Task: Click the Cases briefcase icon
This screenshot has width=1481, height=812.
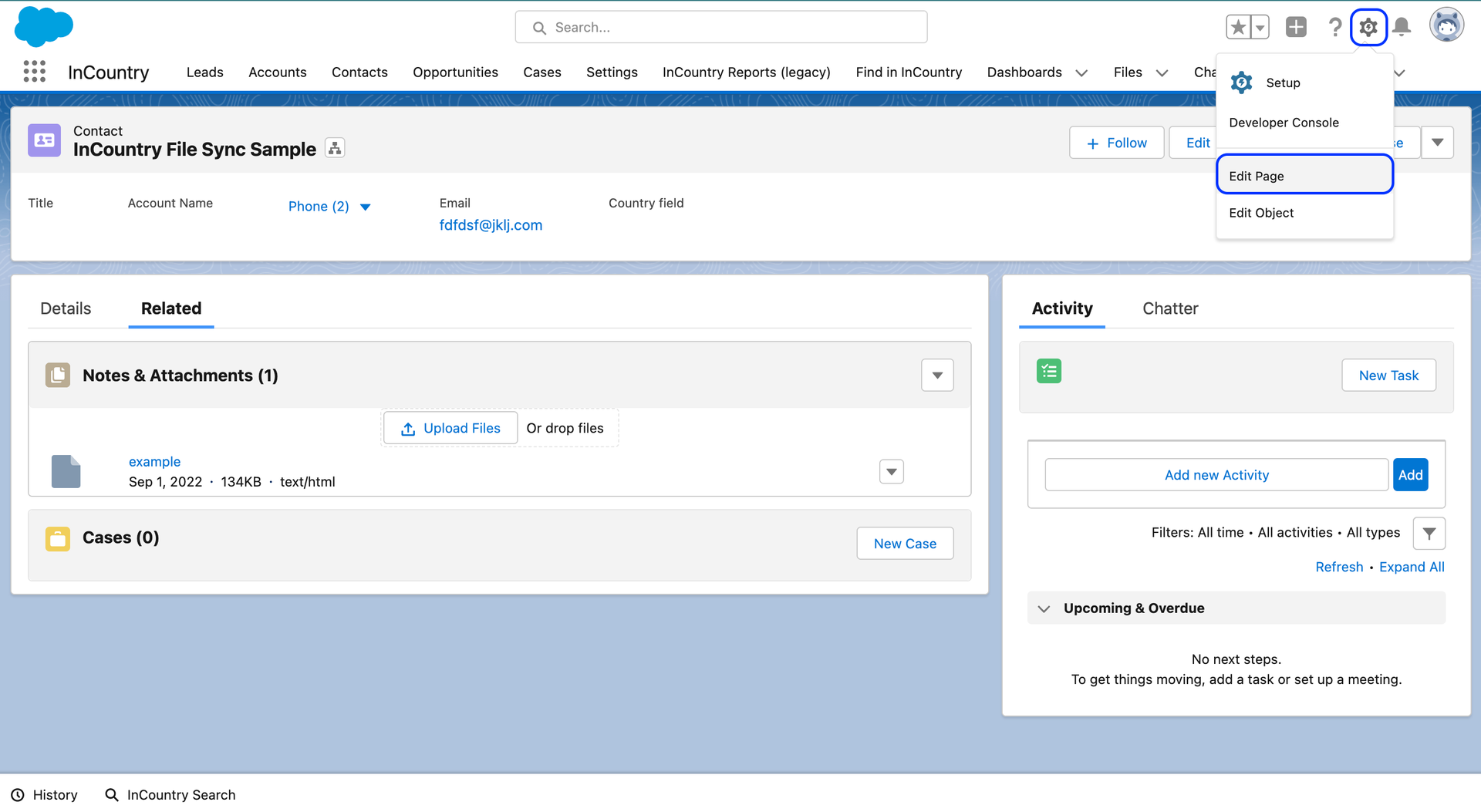Action: pos(58,538)
